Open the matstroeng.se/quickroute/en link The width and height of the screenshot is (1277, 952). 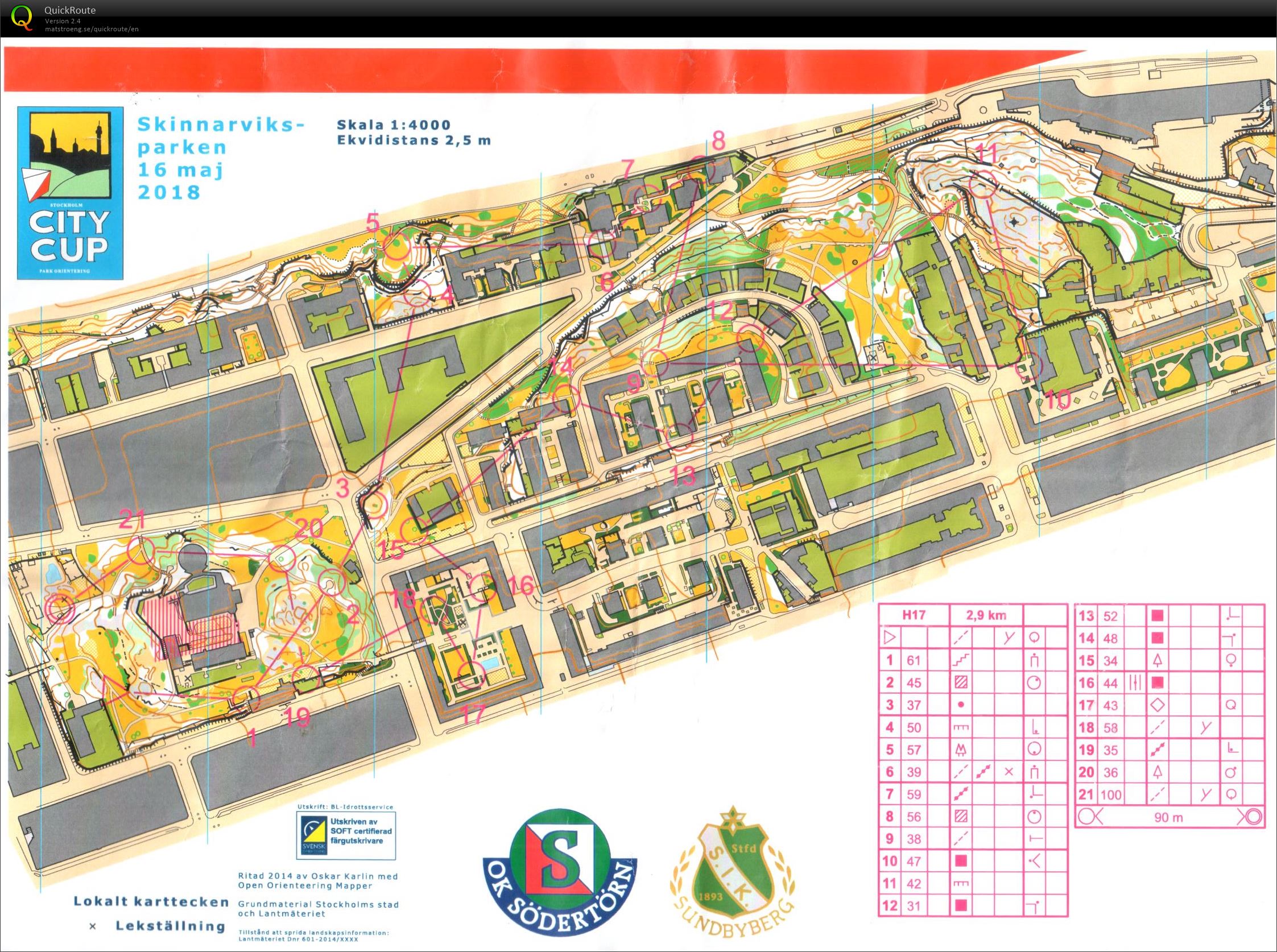pyautogui.click(x=92, y=29)
